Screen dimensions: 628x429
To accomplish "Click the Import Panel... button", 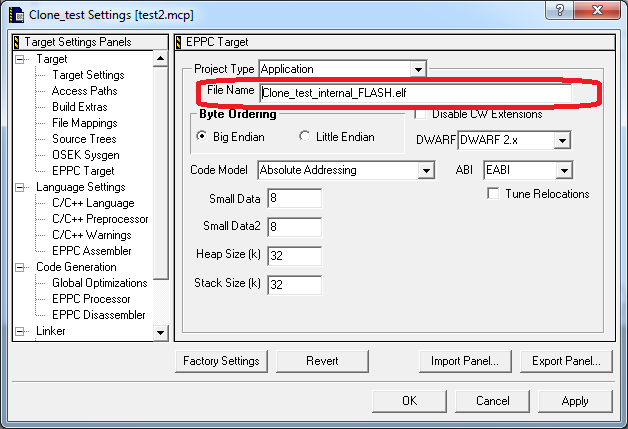I will tap(465, 361).
